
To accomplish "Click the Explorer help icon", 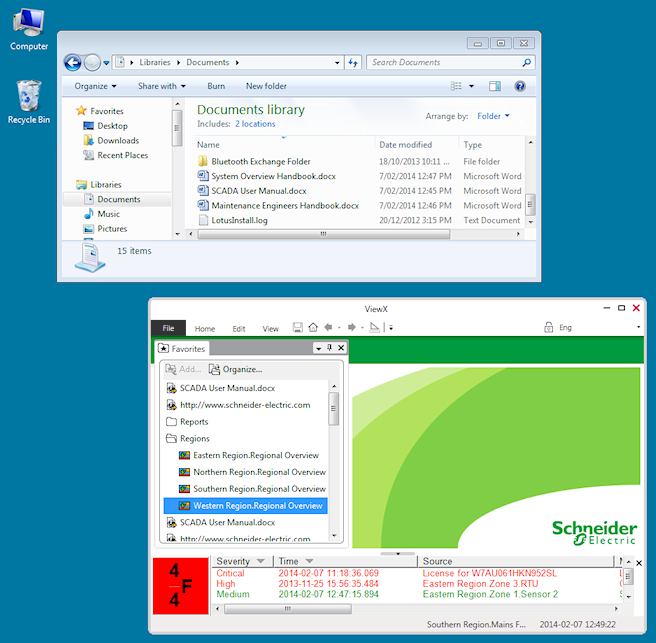I will [519, 87].
